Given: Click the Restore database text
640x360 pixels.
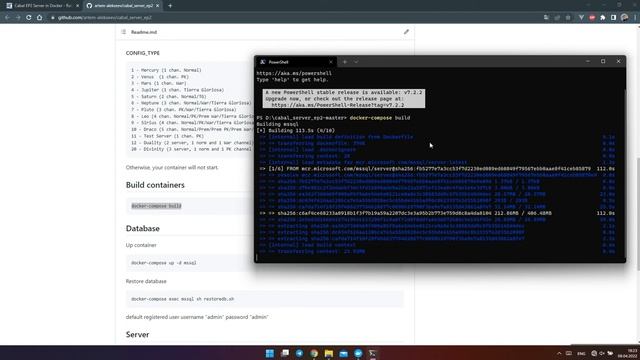Looking at the screenshot, I should [146, 281].
